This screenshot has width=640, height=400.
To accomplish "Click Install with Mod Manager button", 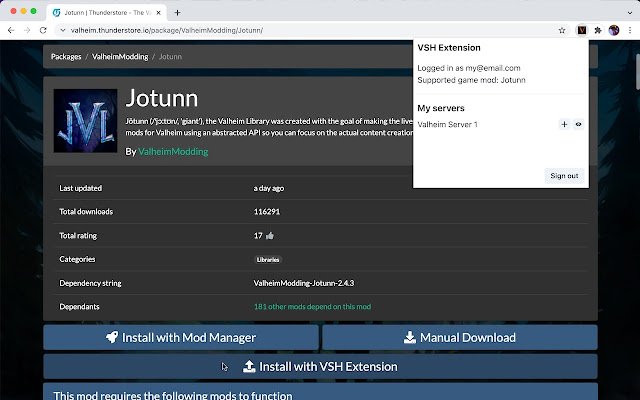I will [181, 338].
